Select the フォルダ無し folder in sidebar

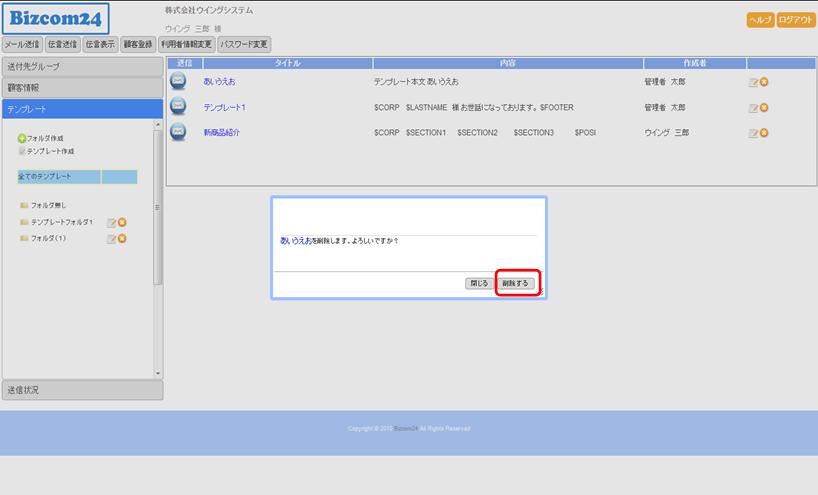point(47,205)
